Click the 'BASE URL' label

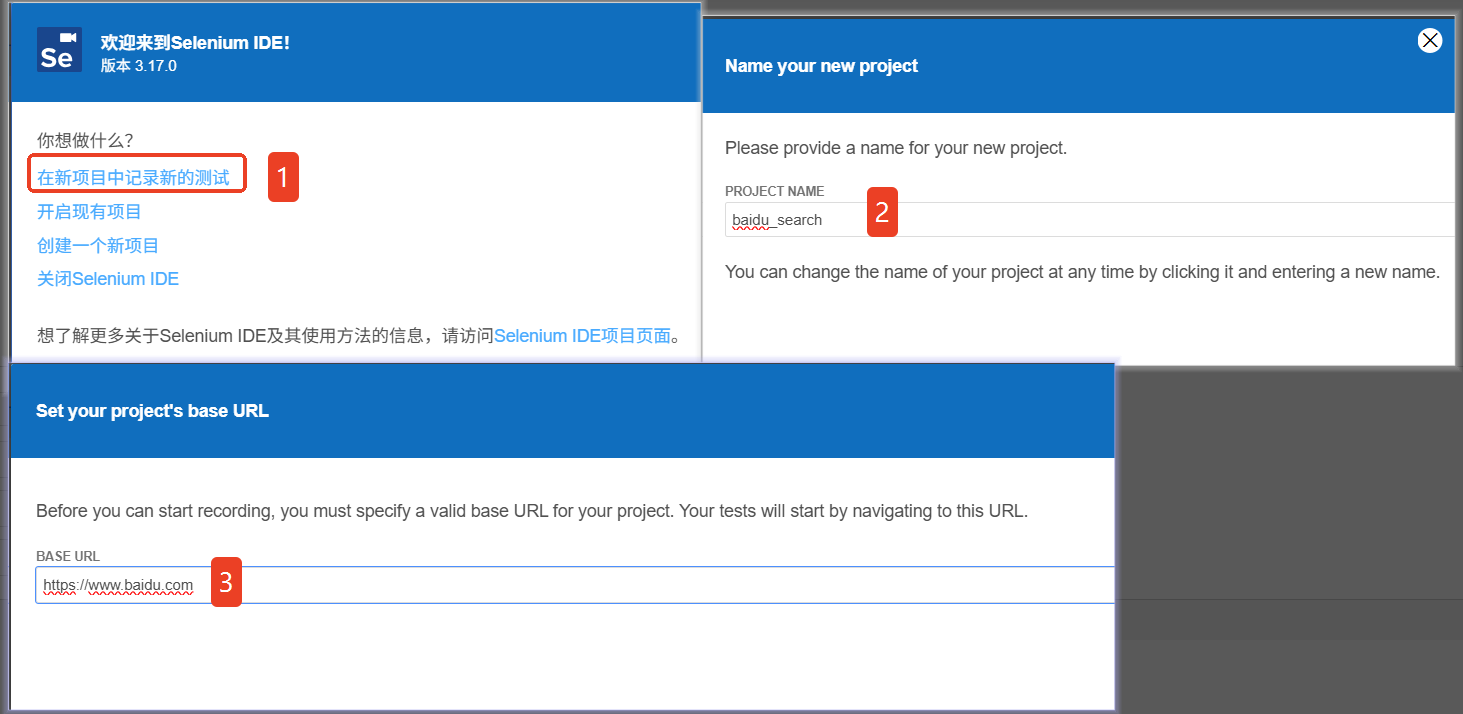pos(68,556)
